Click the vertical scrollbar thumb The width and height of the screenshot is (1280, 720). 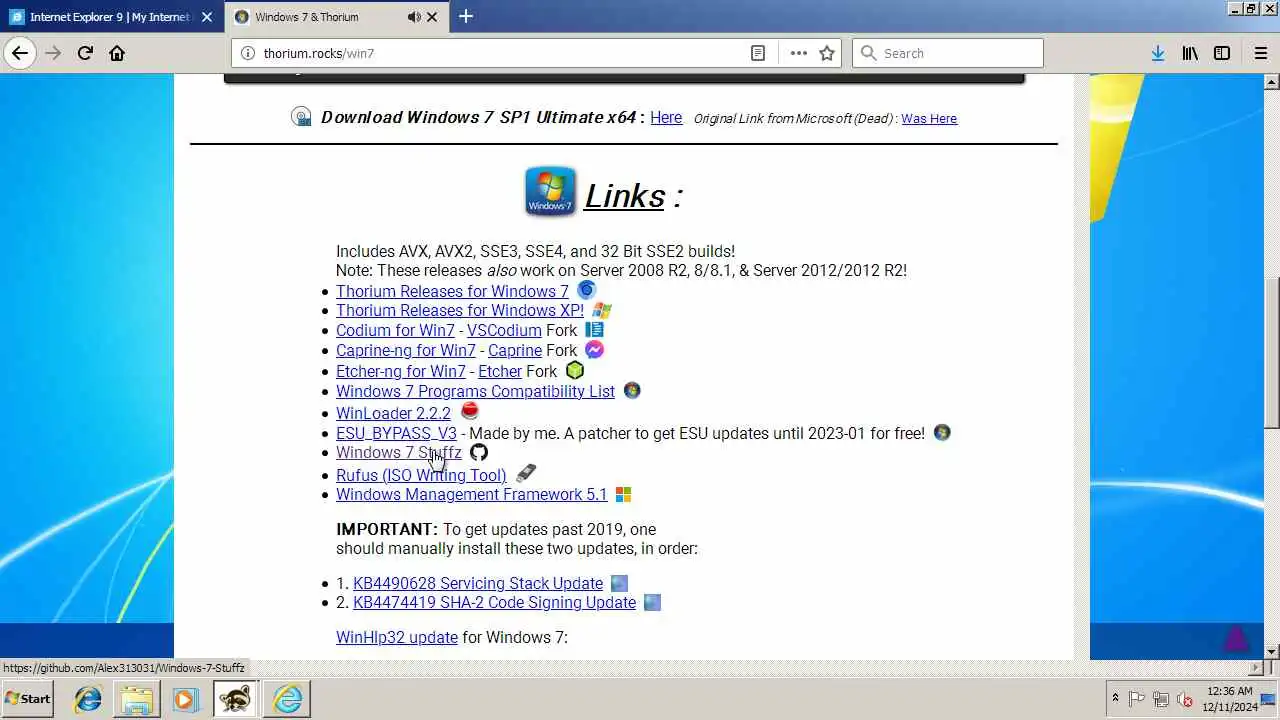tap(1272, 354)
